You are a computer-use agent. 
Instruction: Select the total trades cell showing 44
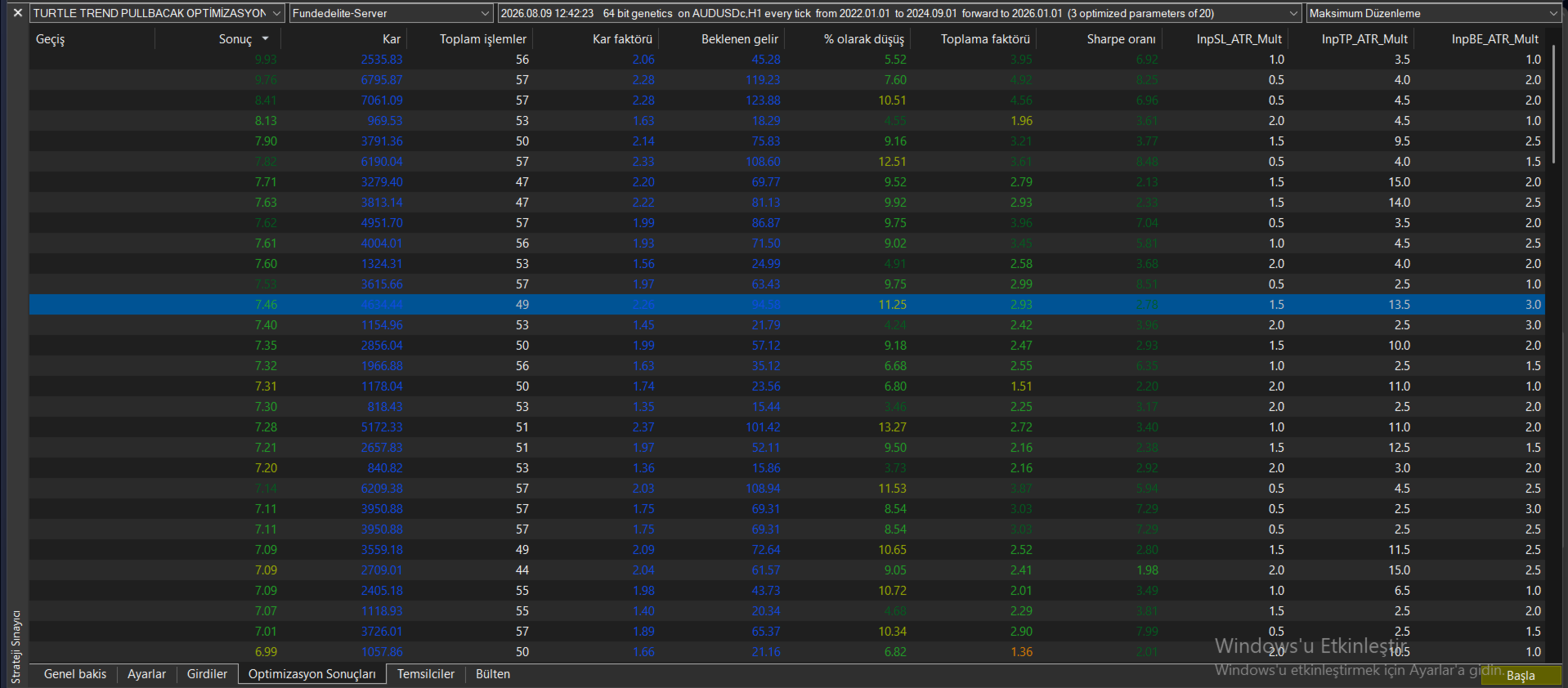[522, 570]
